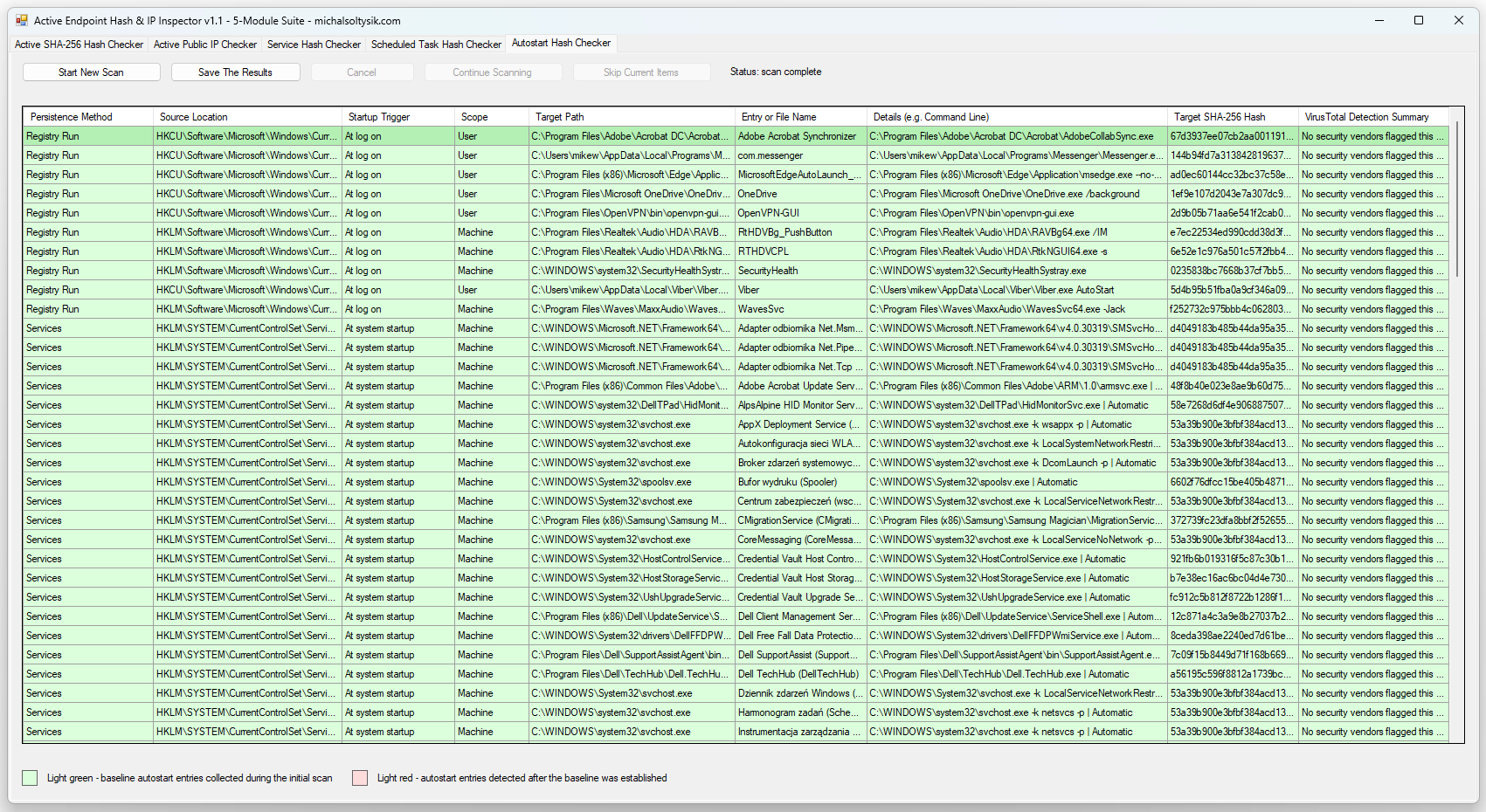Switch to Active SHA-256 Hash Checker tab
This screenshot has height=812, width=1486.
click(x=79, y=45)
